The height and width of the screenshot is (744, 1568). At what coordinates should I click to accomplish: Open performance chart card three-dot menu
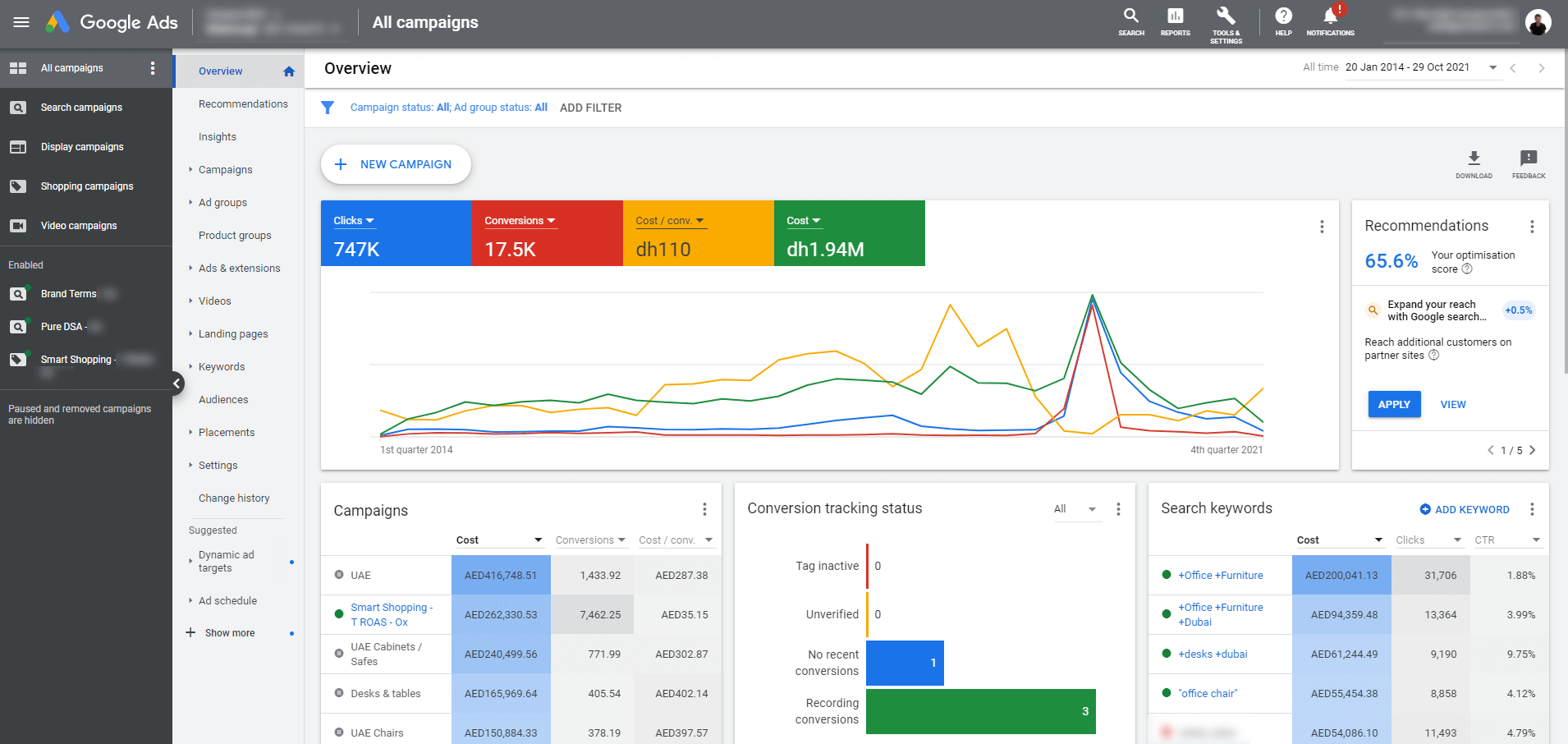point(1322,227)
